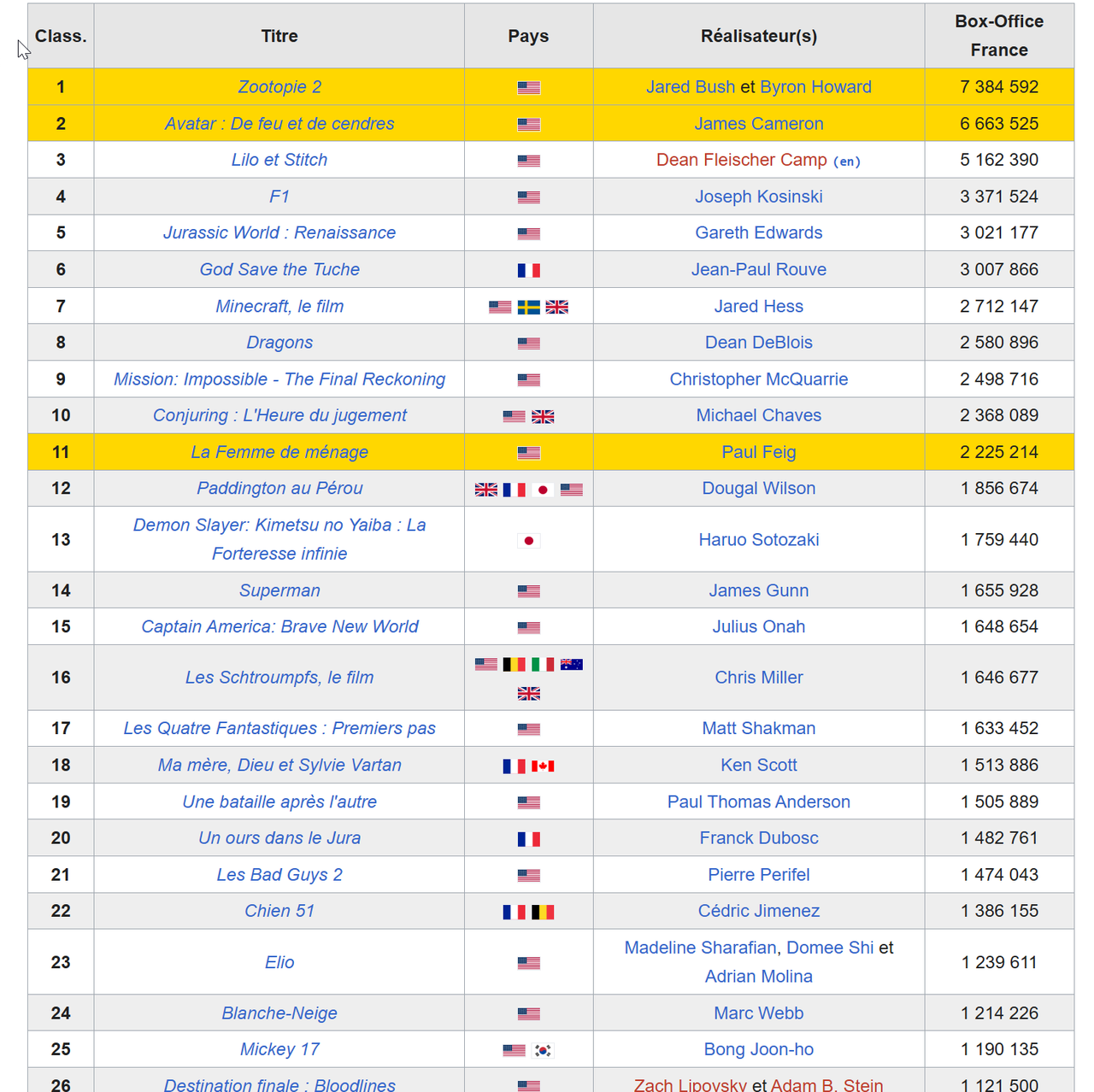Screen dimensions: 1094x1092
Task: Open Domee Shi's director page
Action: click(x=830, y=948)
